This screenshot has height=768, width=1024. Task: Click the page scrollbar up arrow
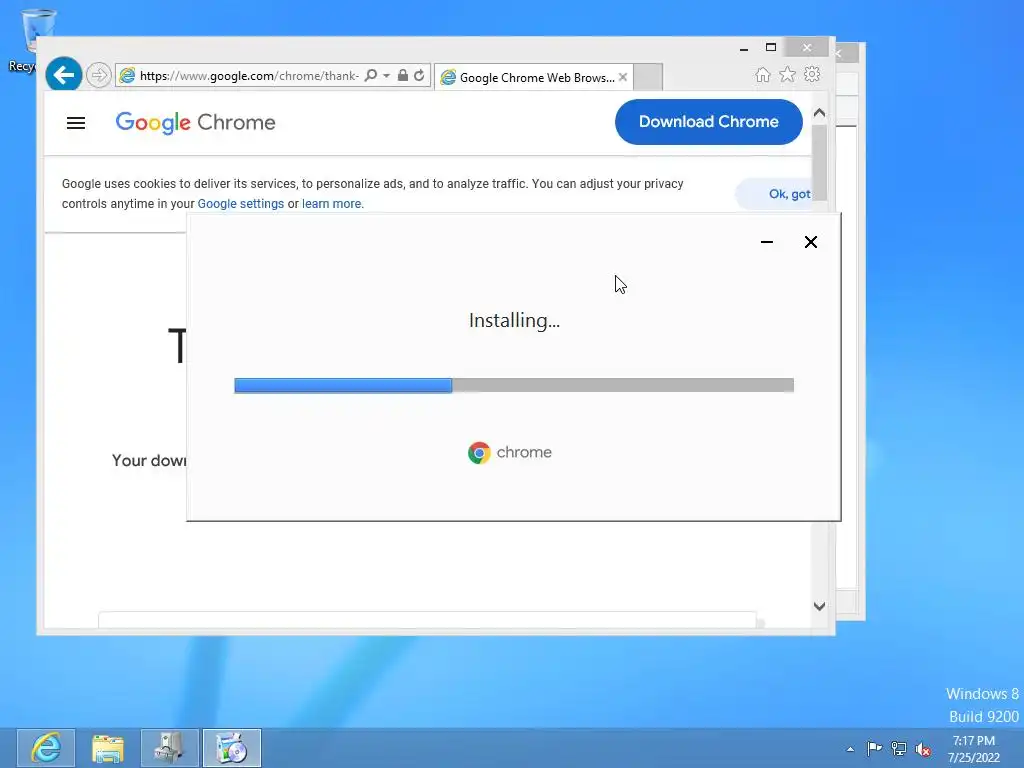coord(820,112)
